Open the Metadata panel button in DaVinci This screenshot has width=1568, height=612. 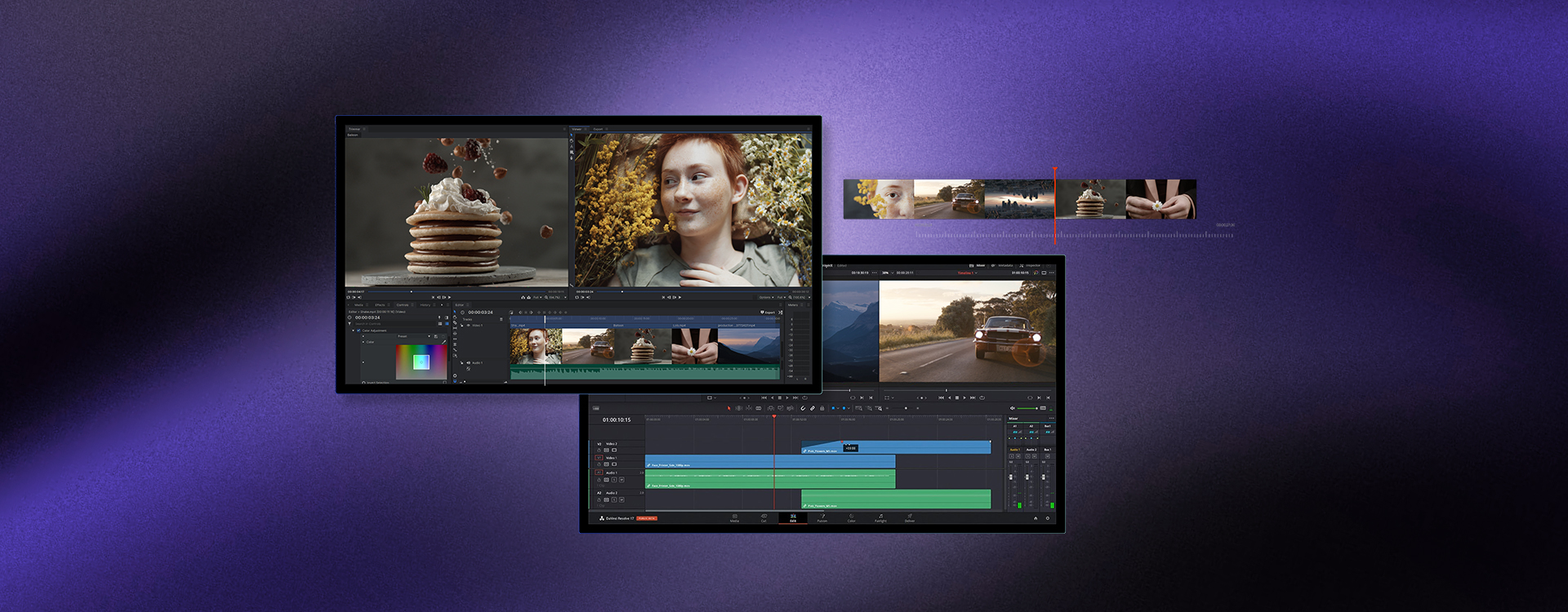(1001, 265)
